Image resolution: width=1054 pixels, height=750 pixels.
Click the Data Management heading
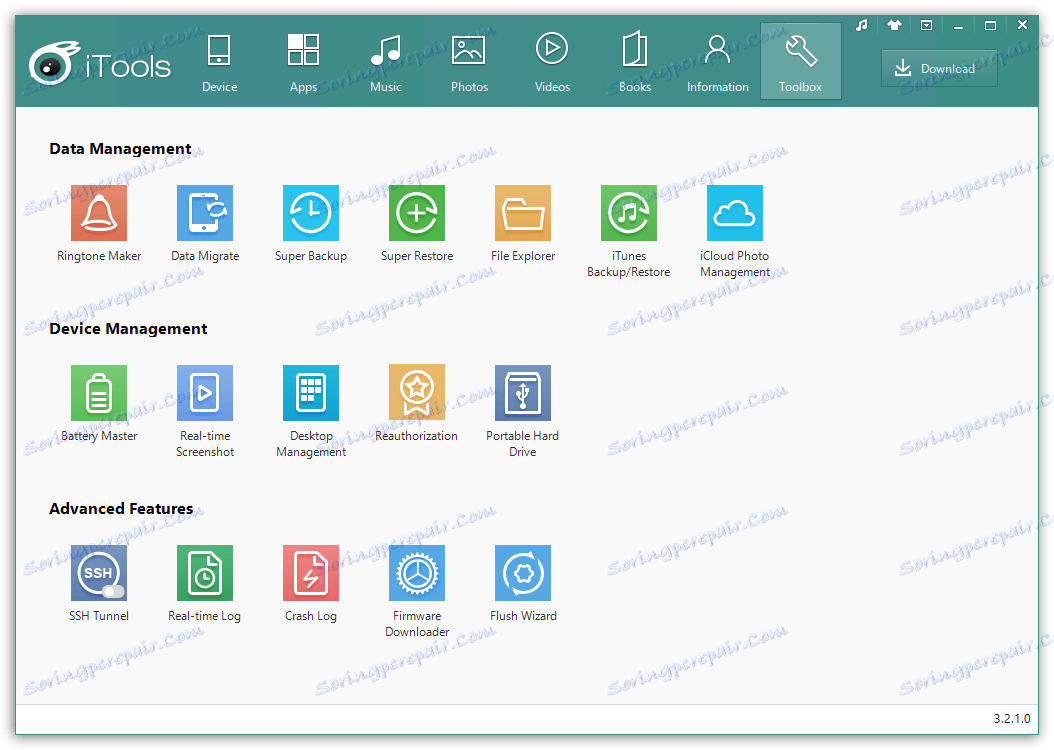coord(120,149)
